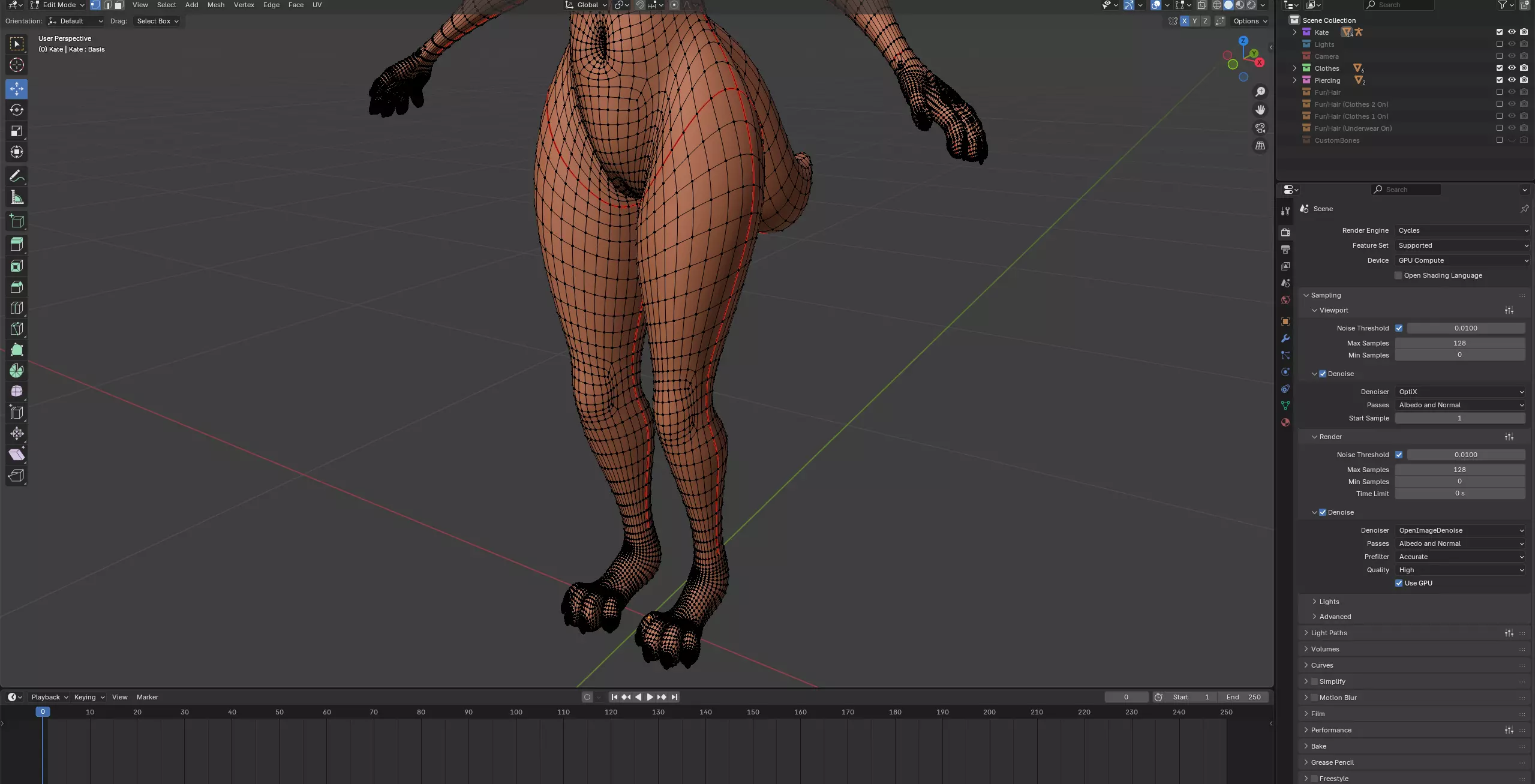The height and width of the screenshot is (784, 1535).
Task: Open Modifiers wrench properties tab
Action: pos(1285,338)
